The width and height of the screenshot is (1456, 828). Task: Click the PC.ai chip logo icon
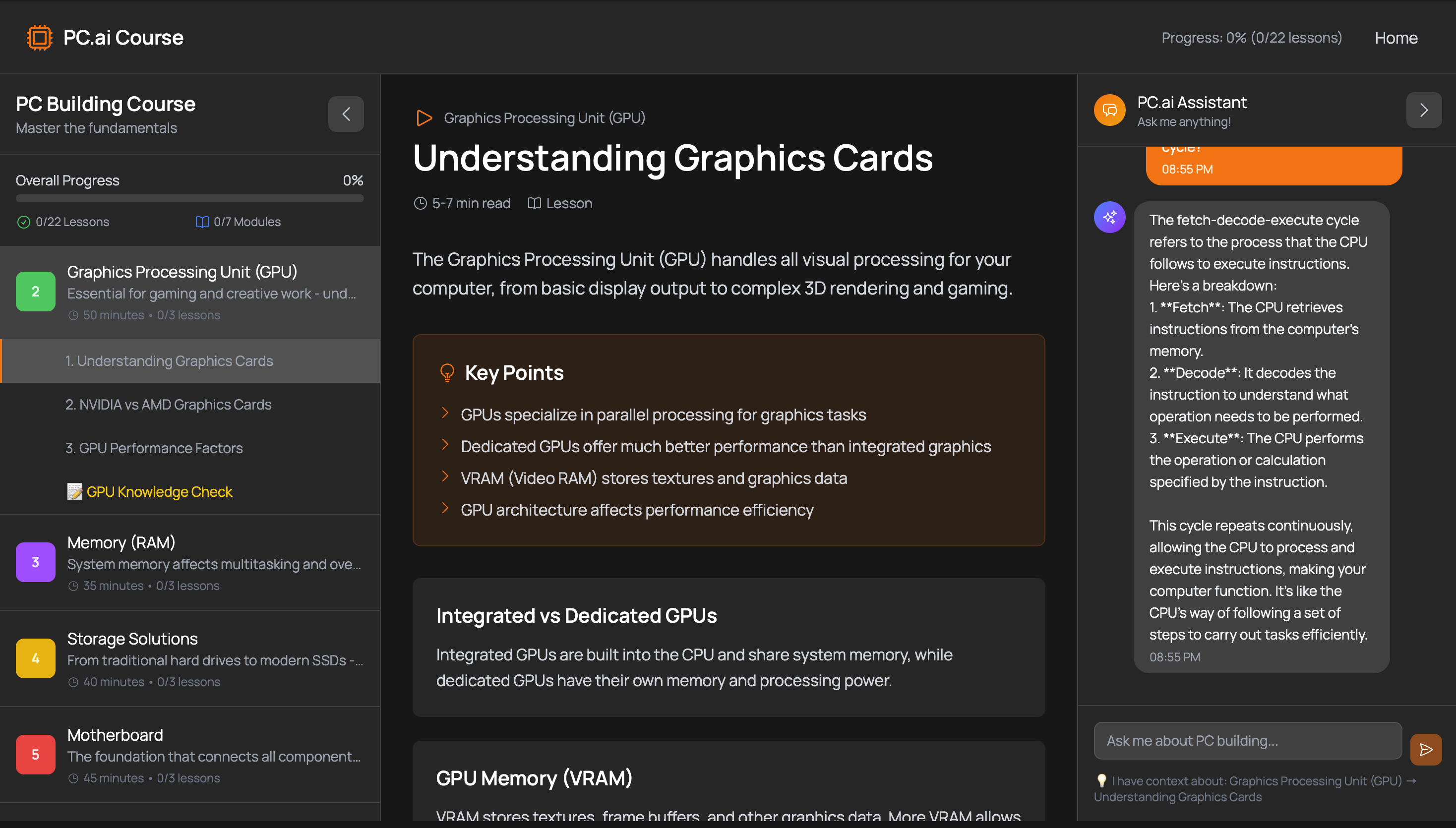pyautogui.click(x=39, y=38)
